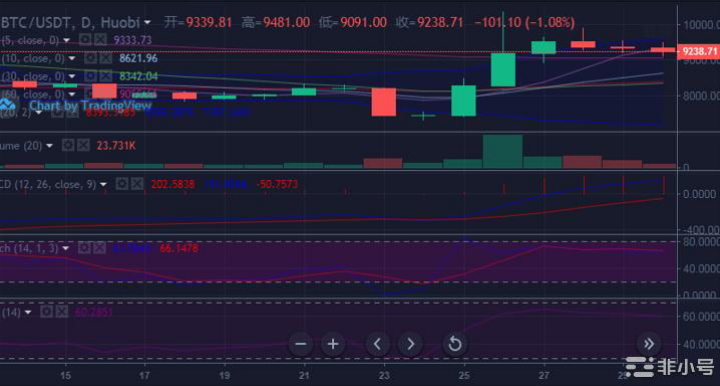Remove the (10, close, 0) moving average indicator
Viewport: 720px width, 386px height.
[106, 58]
